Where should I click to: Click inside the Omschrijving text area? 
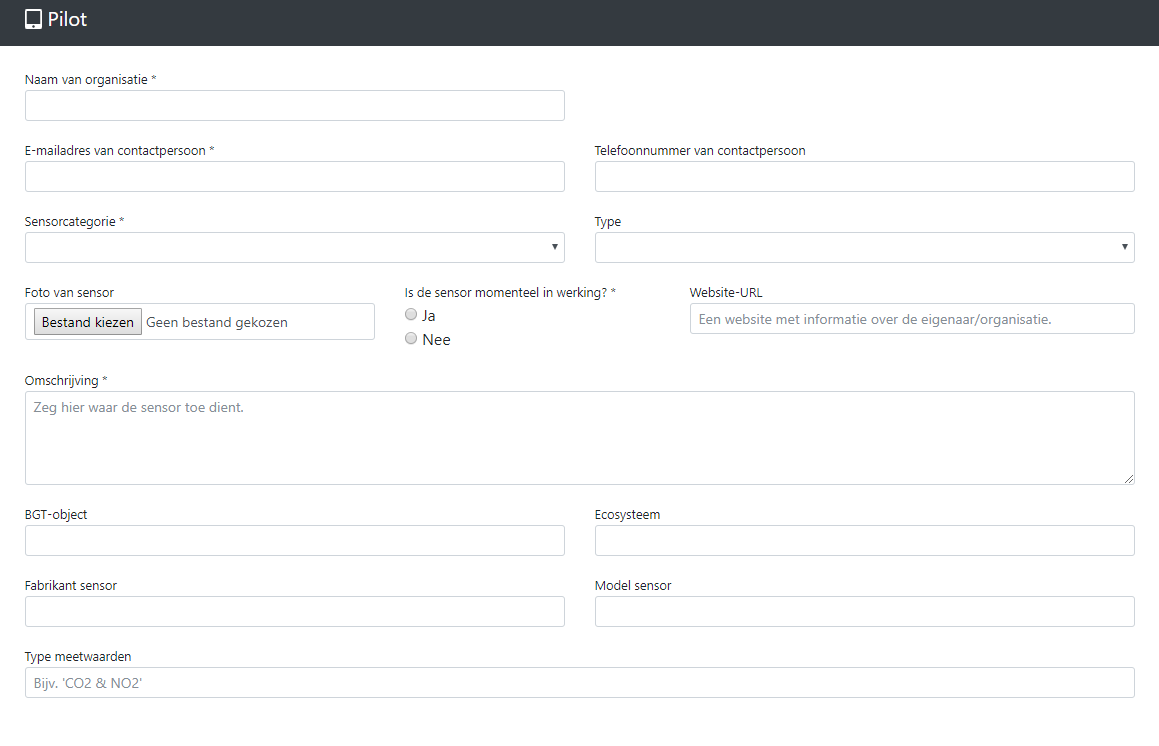pos(579,438)
